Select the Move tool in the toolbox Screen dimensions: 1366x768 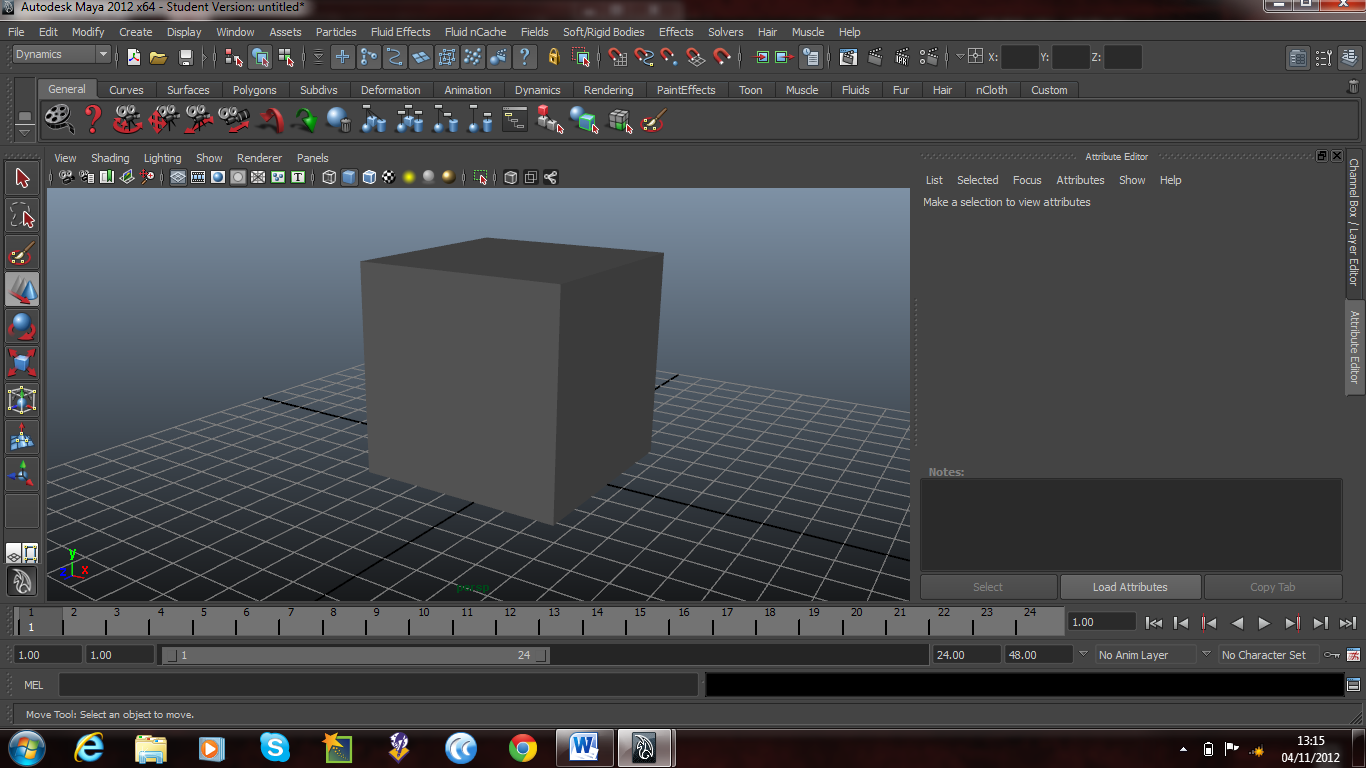(x=22, y=290)
